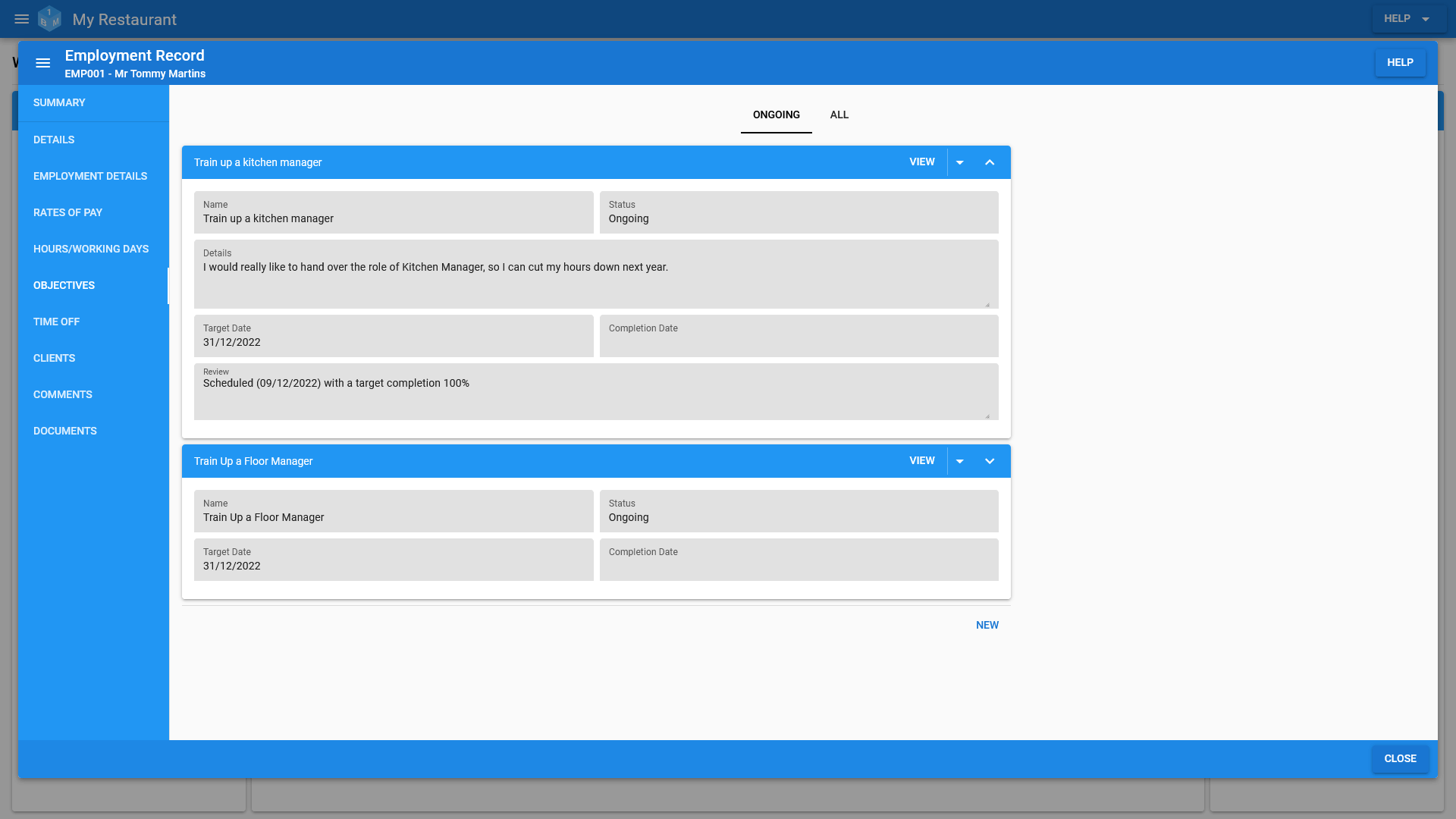Viewport: 1456px width, 819px height.
Task: Click NEW to add an objective
Action: click(987, 625)
